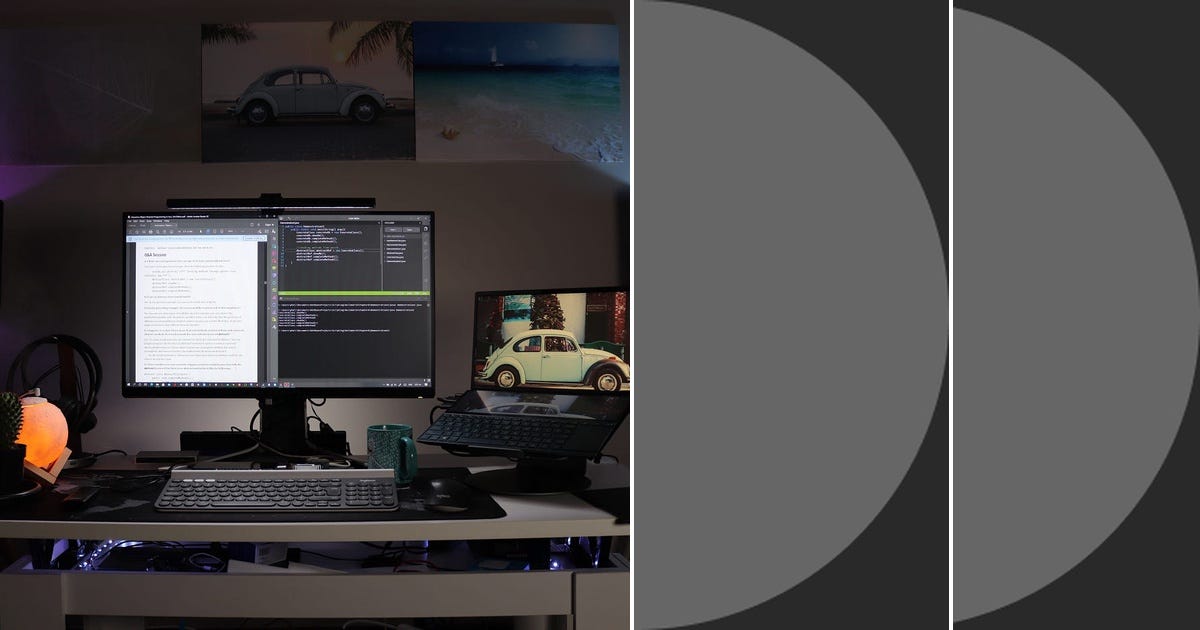Select the "Q&A Session" heading in the PDF
The width and height of the screenshot is (1200, 630).
[155, 255]
